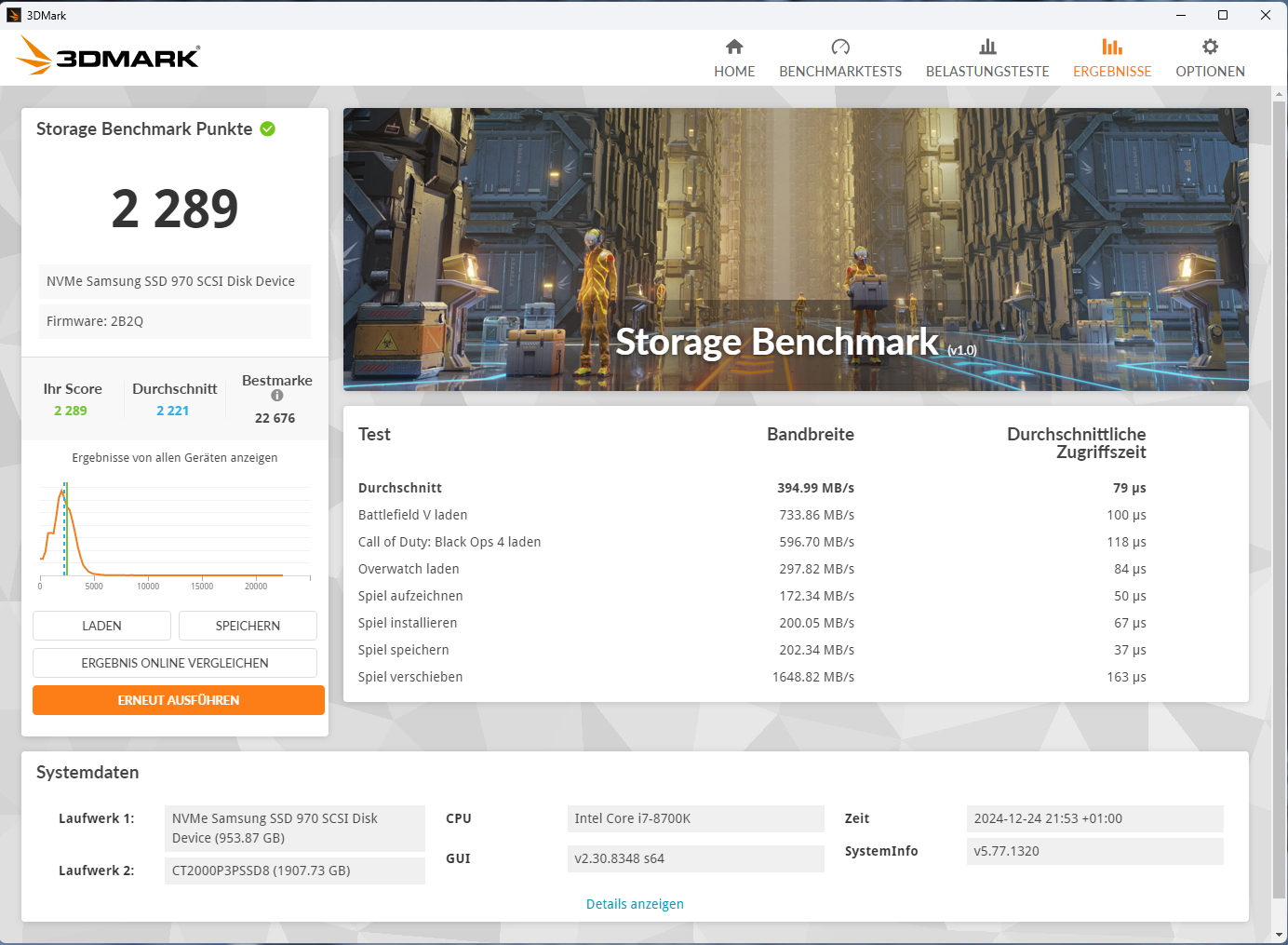Click 'Ihr Score' value 2 289
The width and height of the screenshot is (1288, 945).
pos(71,411)
